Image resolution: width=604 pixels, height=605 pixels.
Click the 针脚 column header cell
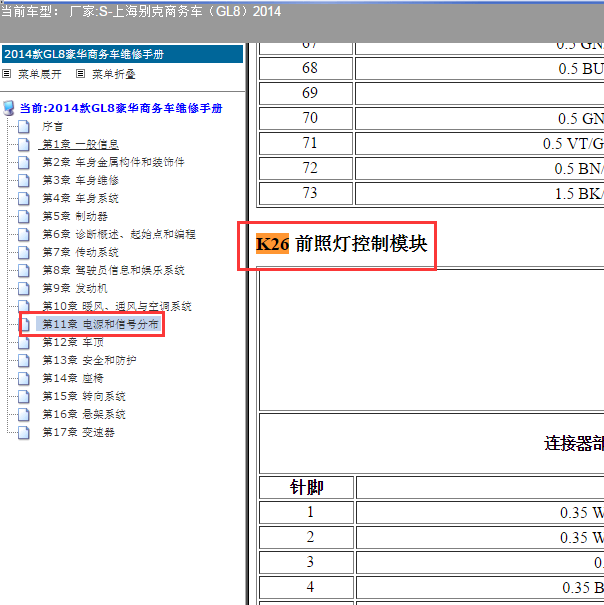coord(306,487)
